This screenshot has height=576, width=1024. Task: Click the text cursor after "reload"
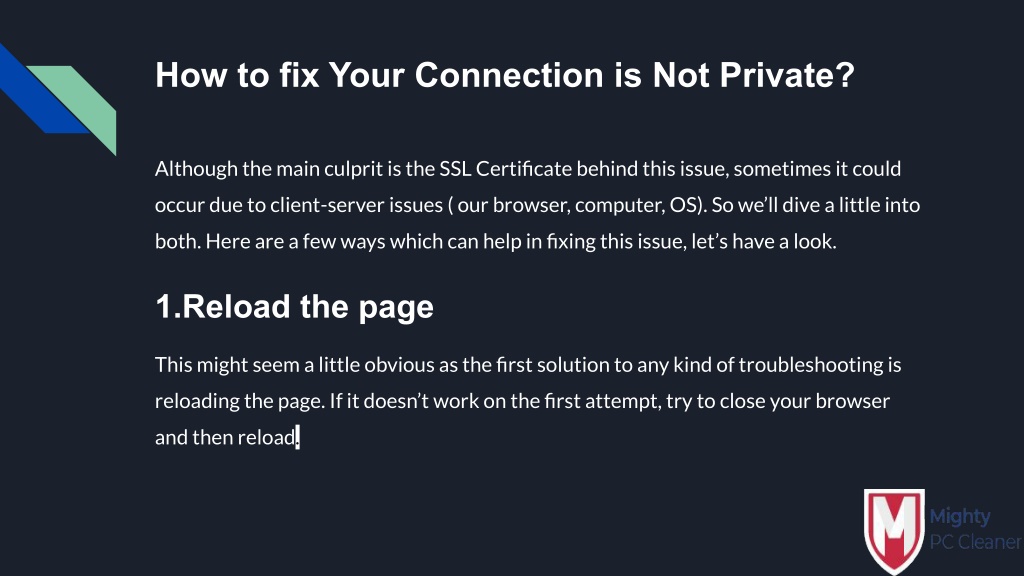coord(298,437)
